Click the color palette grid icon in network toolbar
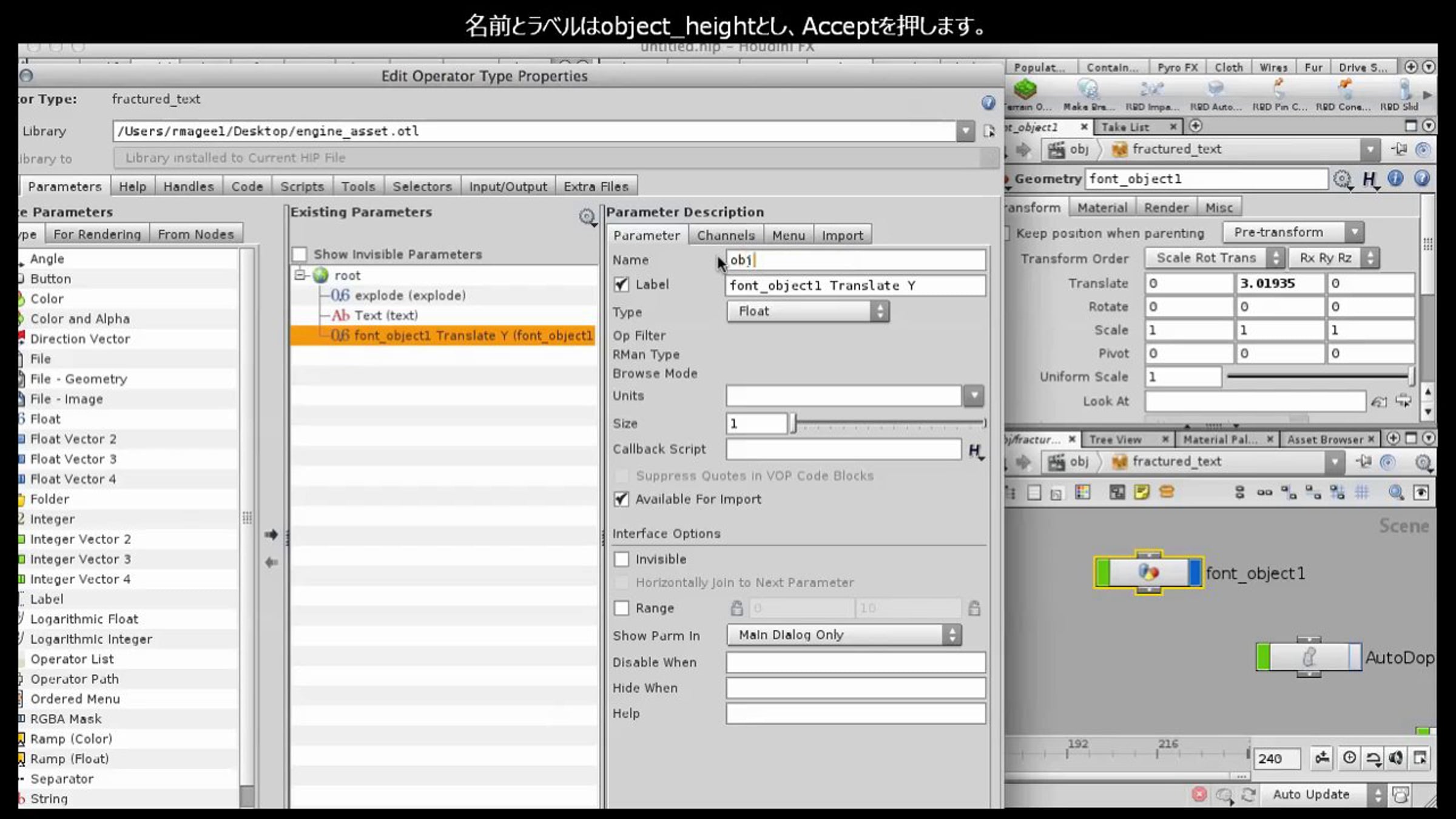 1082,493
